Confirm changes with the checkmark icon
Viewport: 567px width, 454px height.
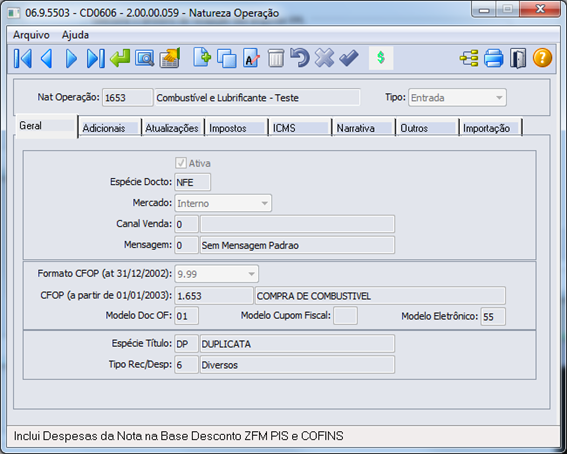click(x=349, y=58)
